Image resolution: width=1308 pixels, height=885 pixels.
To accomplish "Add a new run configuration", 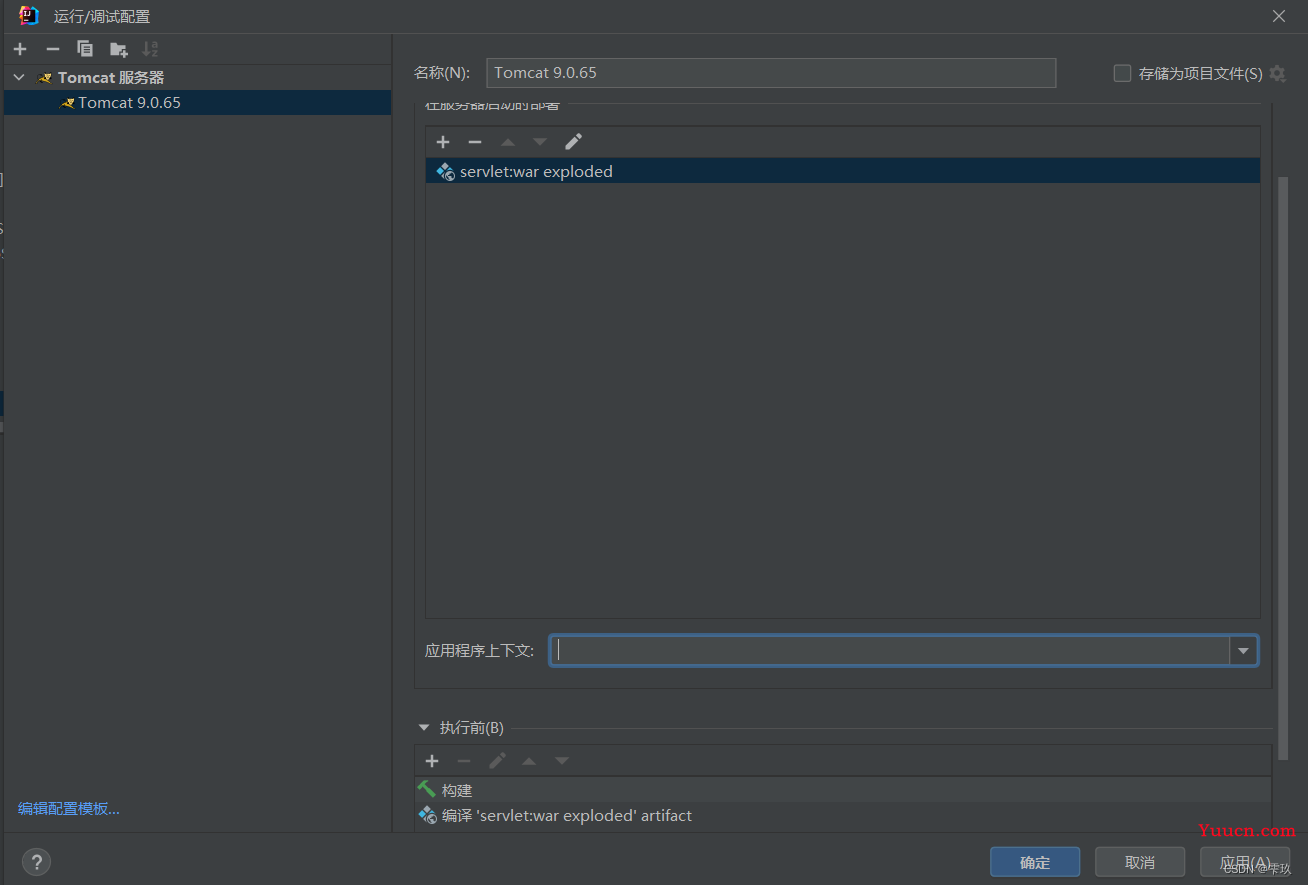I will point(20,49).
